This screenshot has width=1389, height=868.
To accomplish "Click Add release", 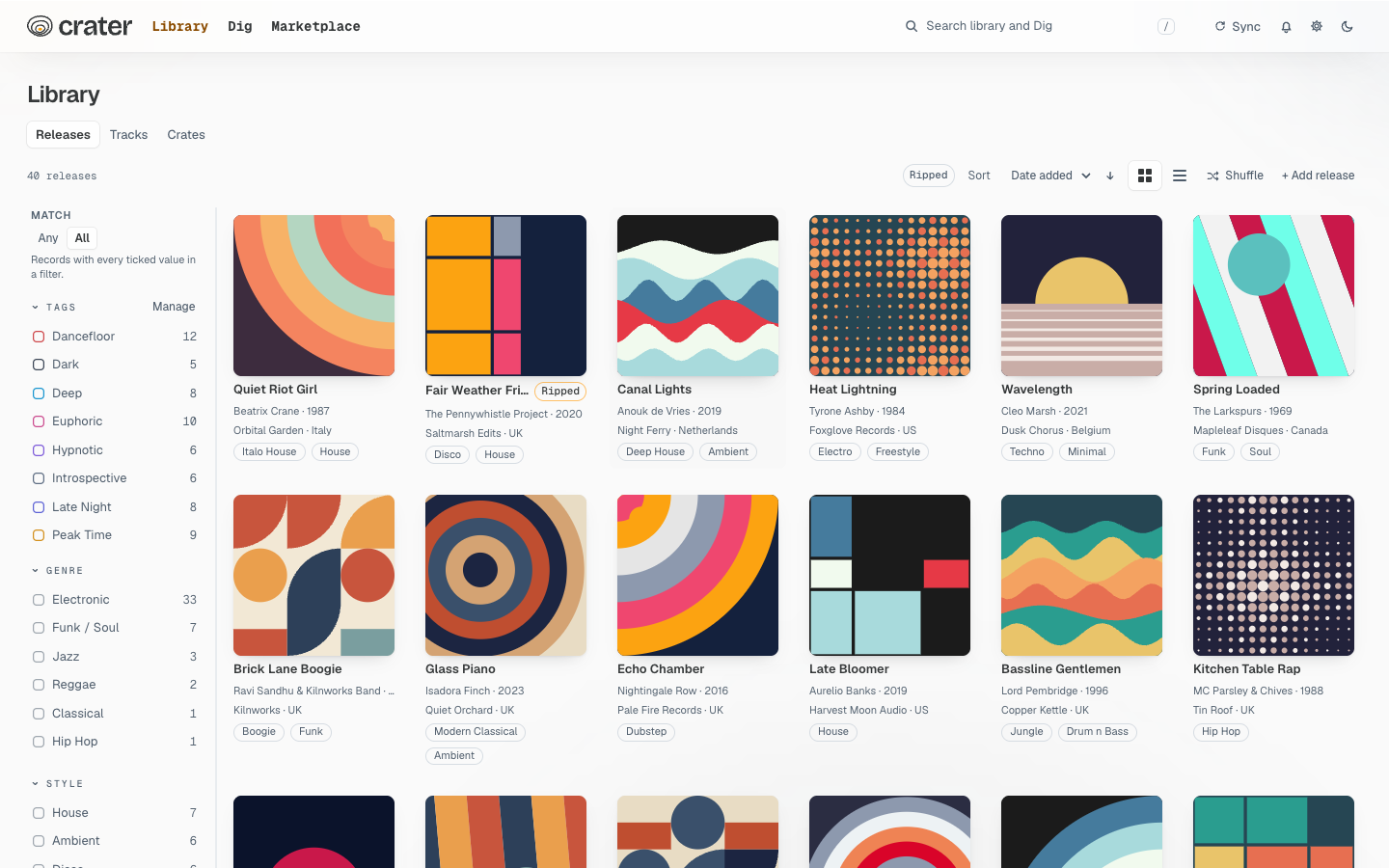I will (x=1318, y=176).
